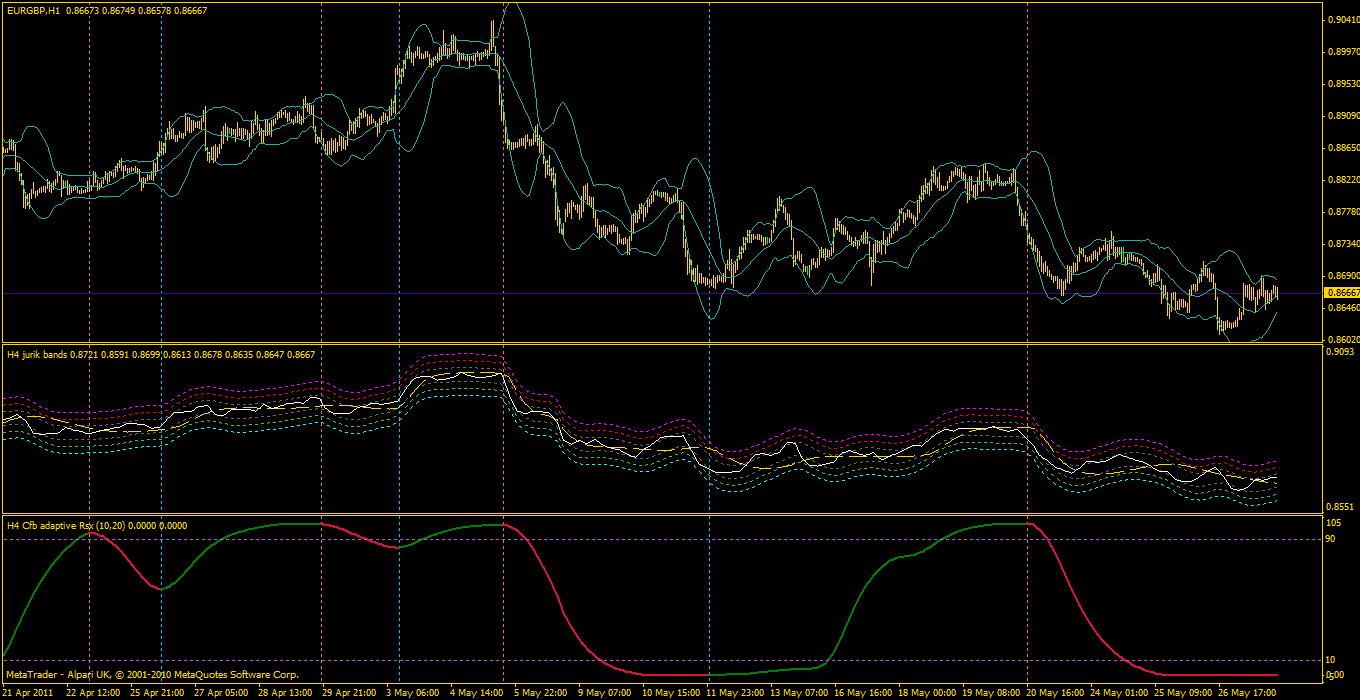The image size is (1360, 700).
Task: Click the 21 Apr 2011 date label
Action: point(27,692)
